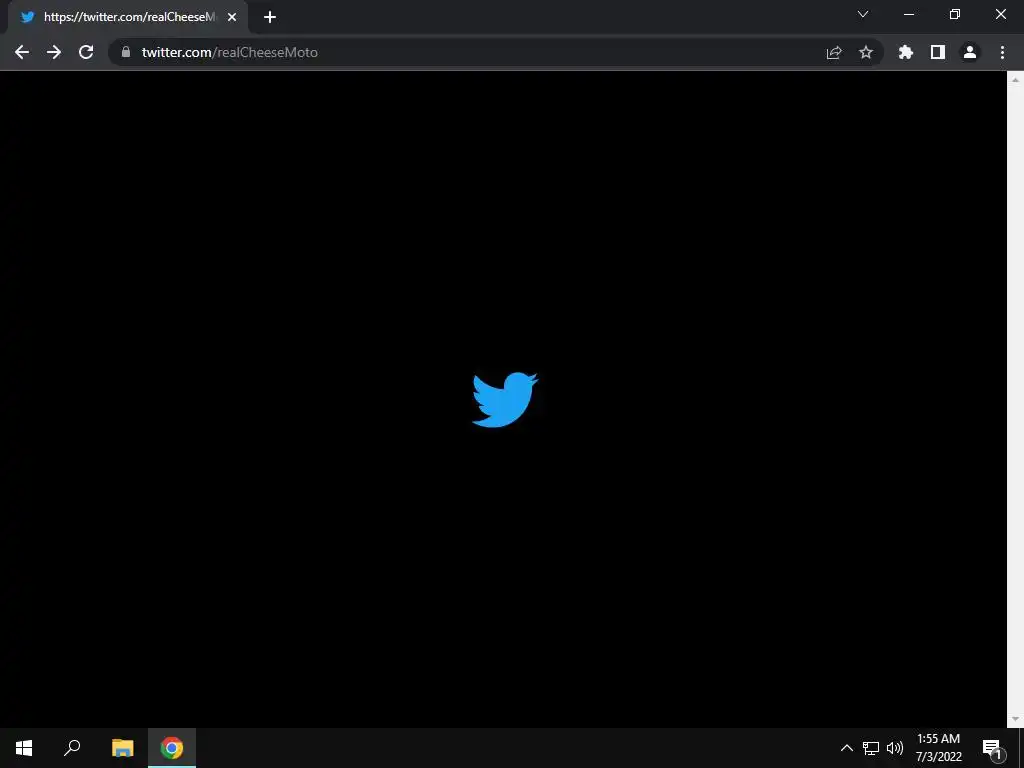The height and width of the screenshot is (768, 1024).
Task: Click the page scrollbar down arrow
Action: 1015,719
